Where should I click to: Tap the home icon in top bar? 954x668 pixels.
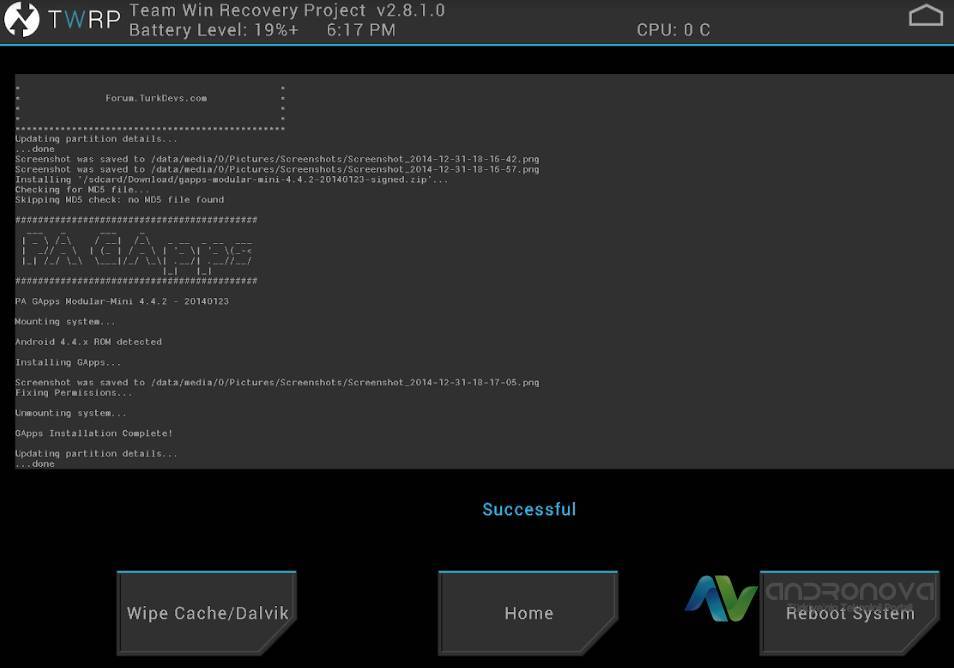(x=925, y=15)
